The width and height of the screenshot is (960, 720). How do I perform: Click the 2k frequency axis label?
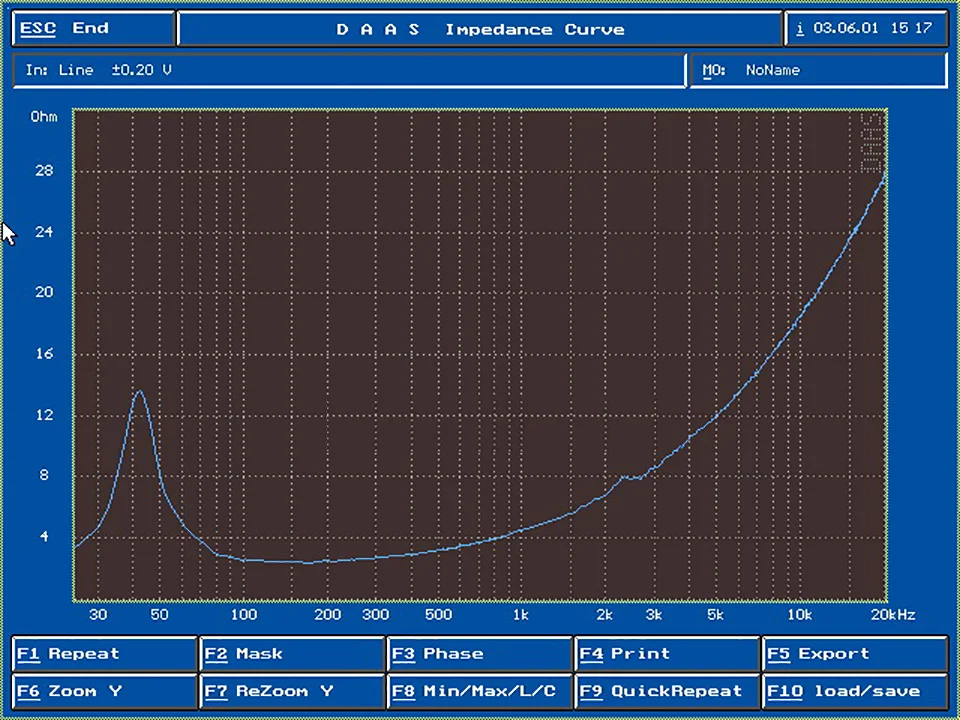pos(605,615)
